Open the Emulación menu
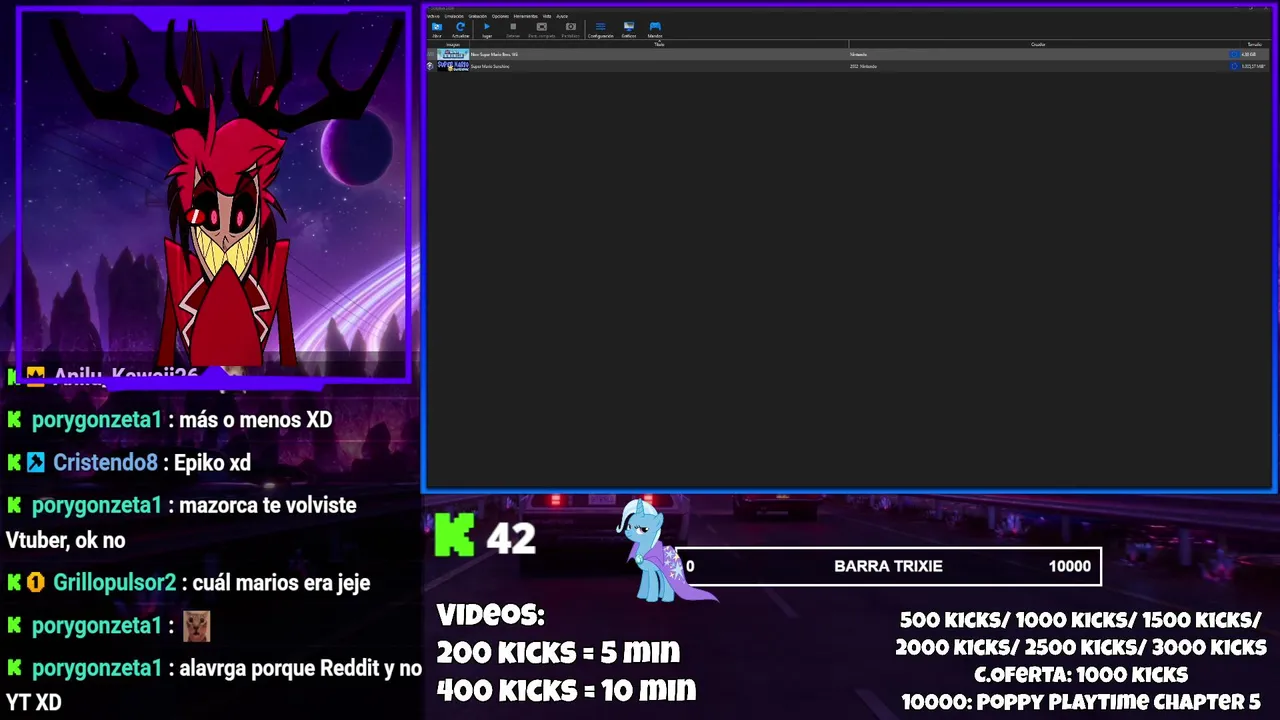Viewport: 1280px width, 720px height. click(454, 16)
